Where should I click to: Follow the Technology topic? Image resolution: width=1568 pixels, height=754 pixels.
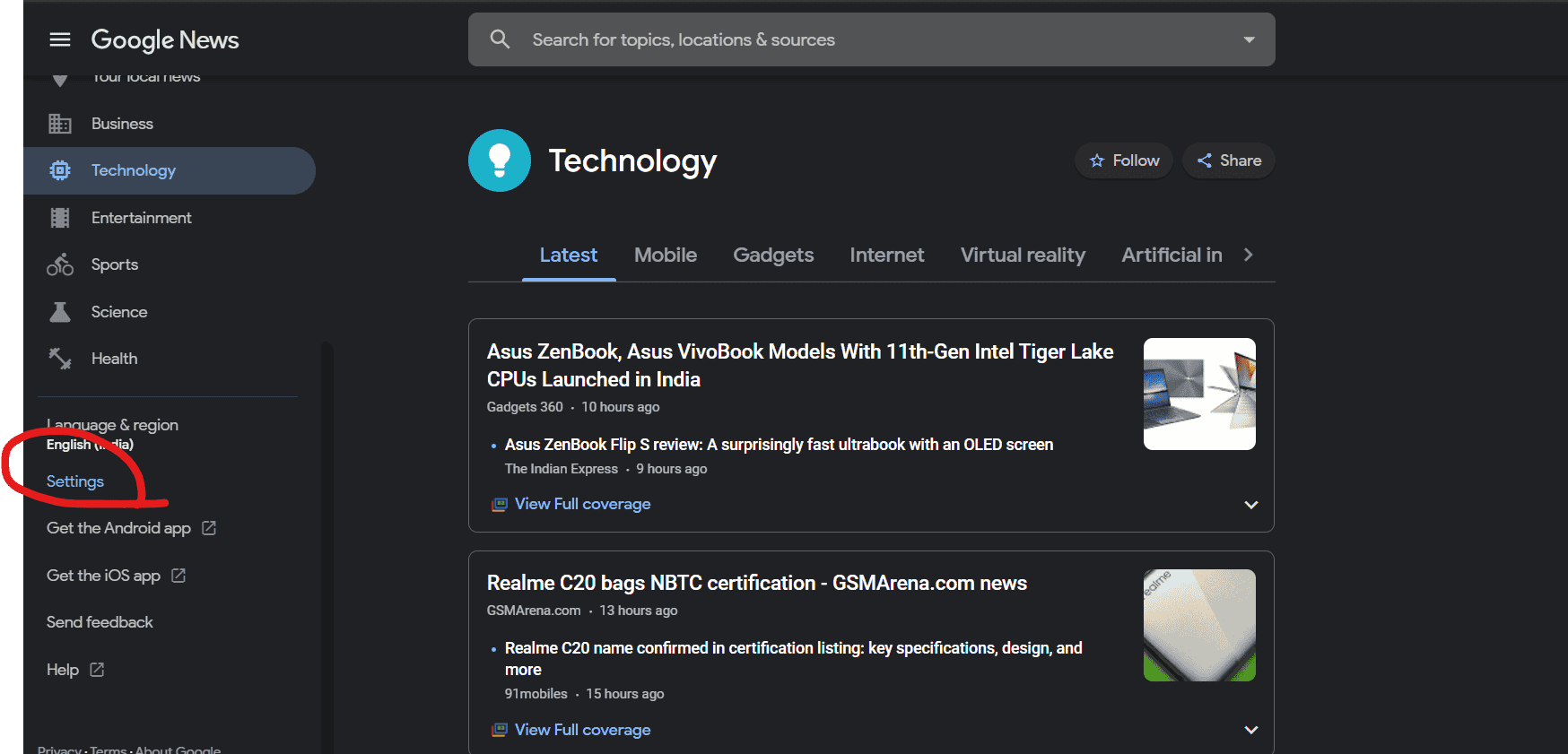click(1124, 160)
